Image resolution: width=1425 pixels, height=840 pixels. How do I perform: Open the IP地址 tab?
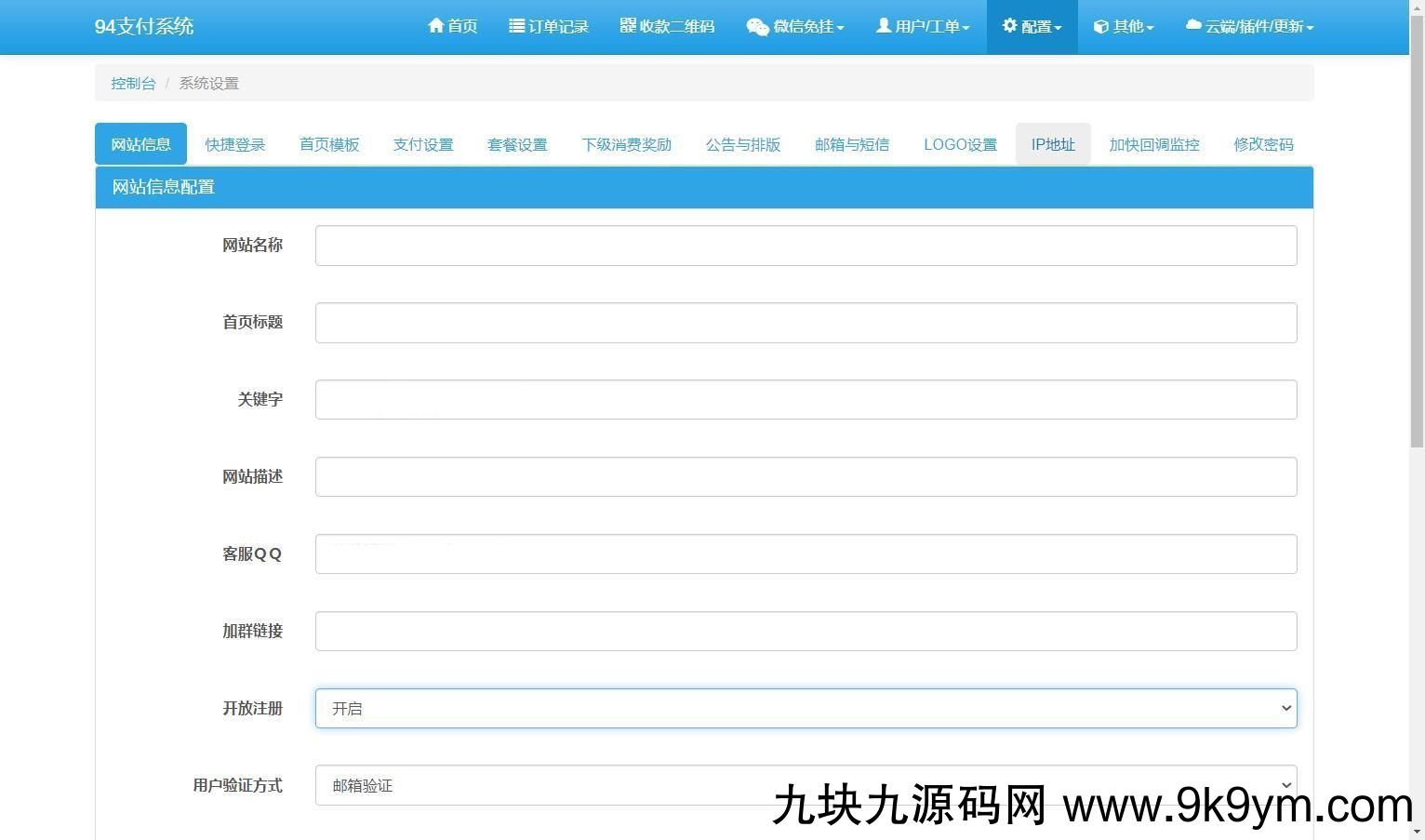1053,144
